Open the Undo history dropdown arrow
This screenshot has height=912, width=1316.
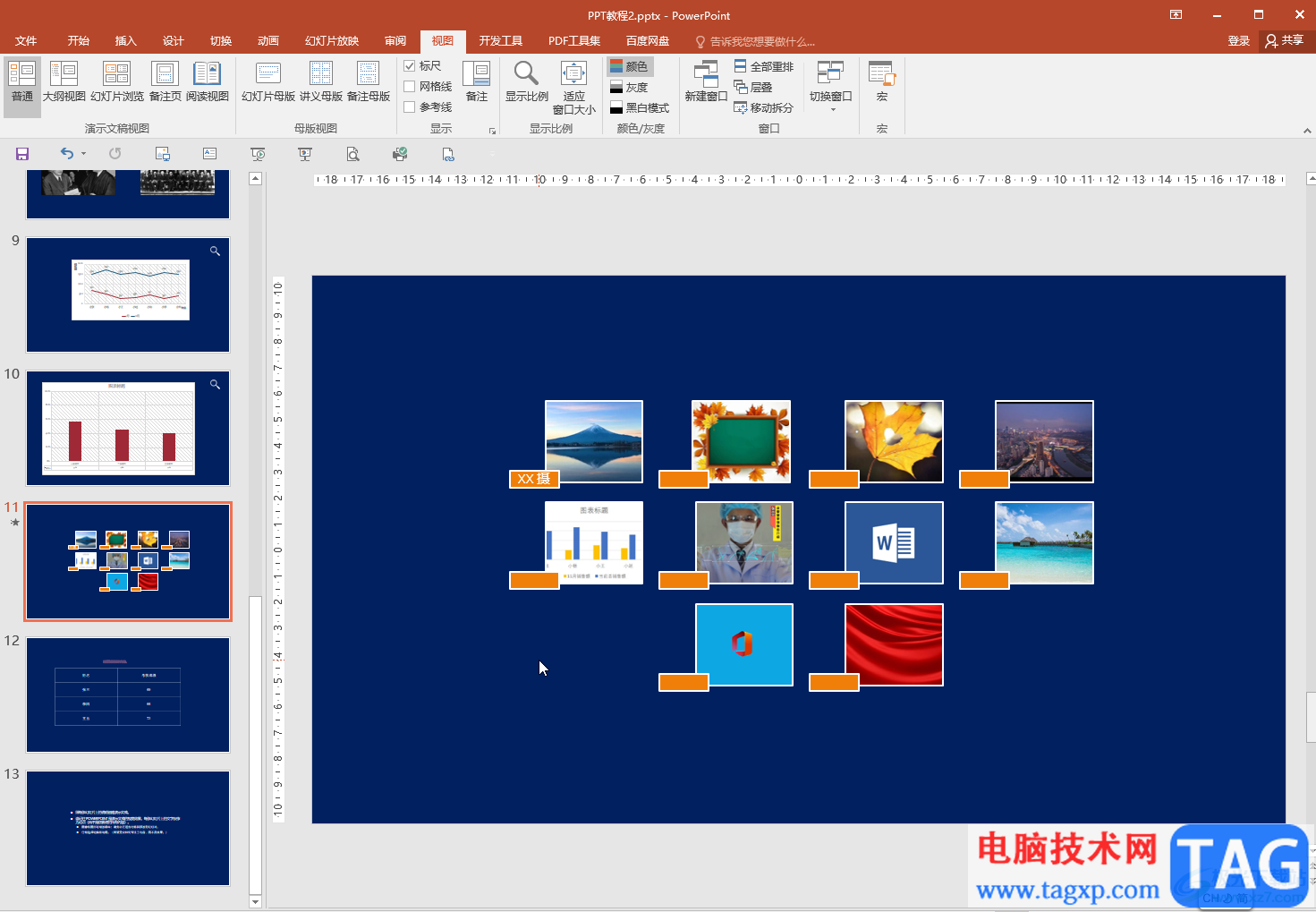[84, 154]
